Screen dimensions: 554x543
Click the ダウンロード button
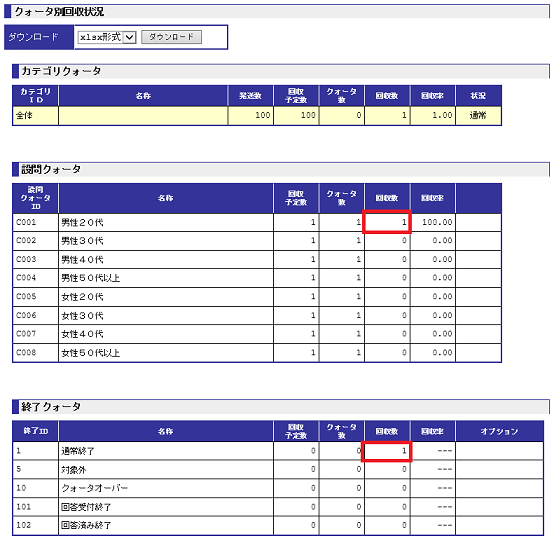[171, 37]
